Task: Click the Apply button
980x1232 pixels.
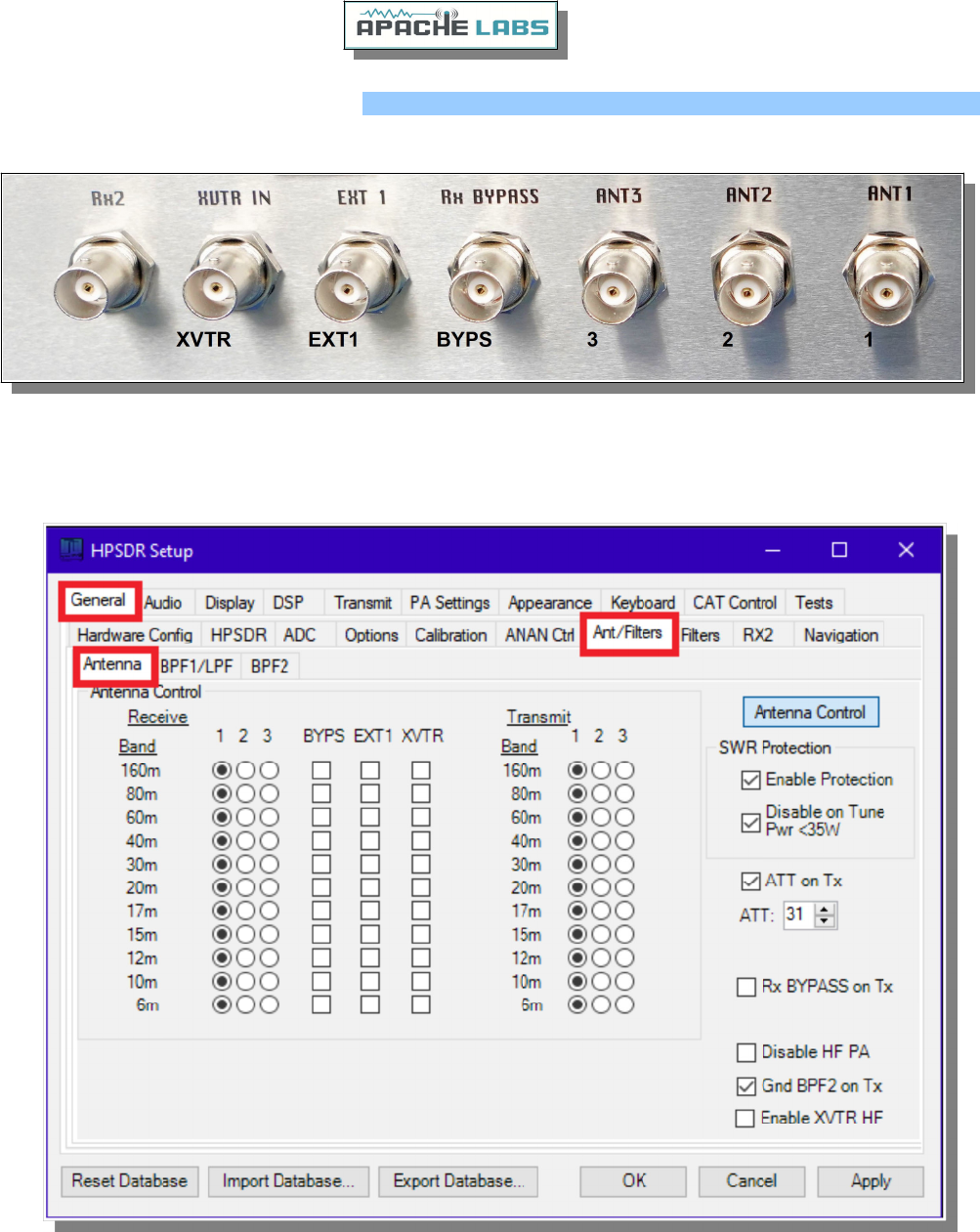Action: click(871, 1181)
